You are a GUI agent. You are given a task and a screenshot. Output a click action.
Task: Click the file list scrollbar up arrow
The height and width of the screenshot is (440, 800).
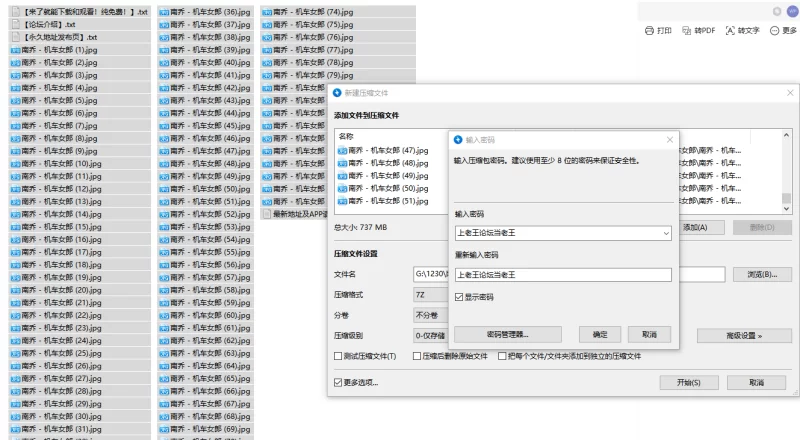tap(786, 135)
